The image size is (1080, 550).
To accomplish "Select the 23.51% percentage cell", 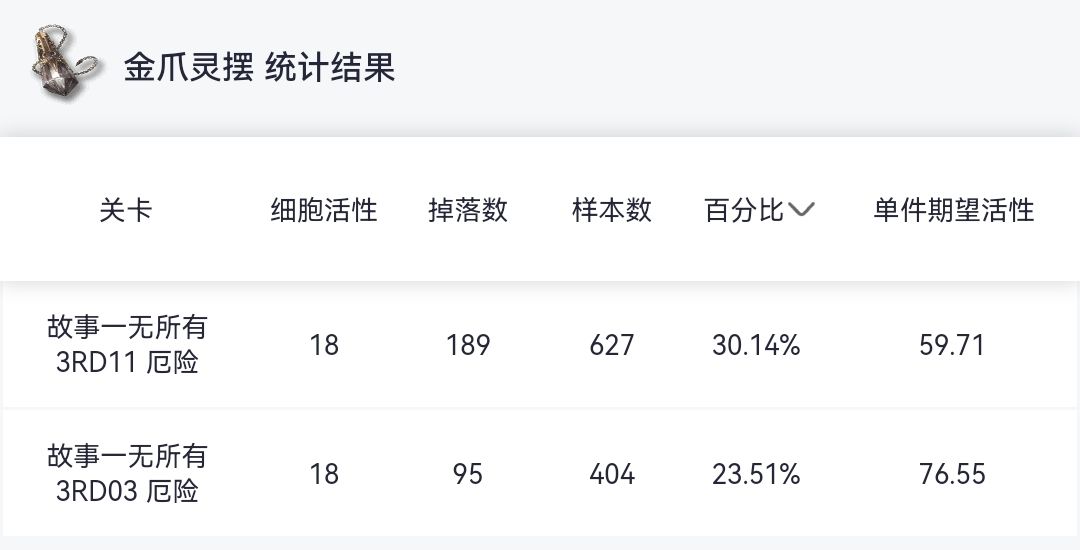I will [x=756, y=474].
